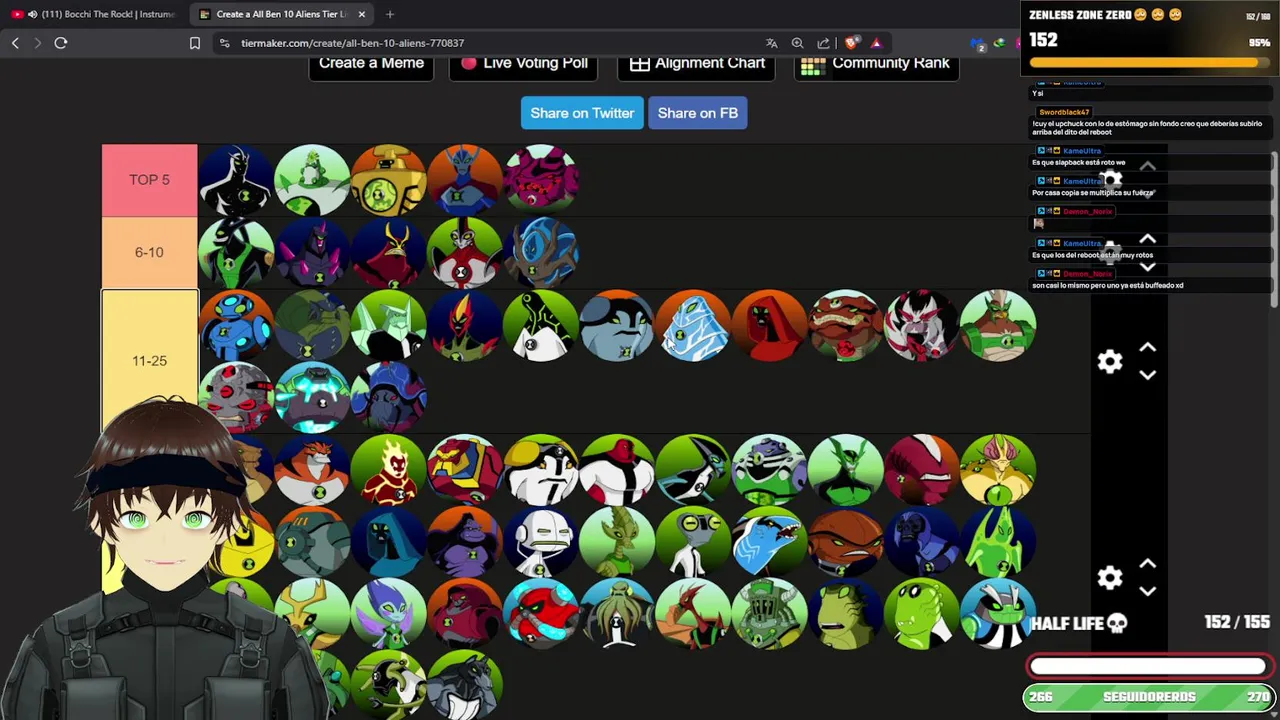Select the purple gorilla alien thumbnail

(x=464, y=541)
